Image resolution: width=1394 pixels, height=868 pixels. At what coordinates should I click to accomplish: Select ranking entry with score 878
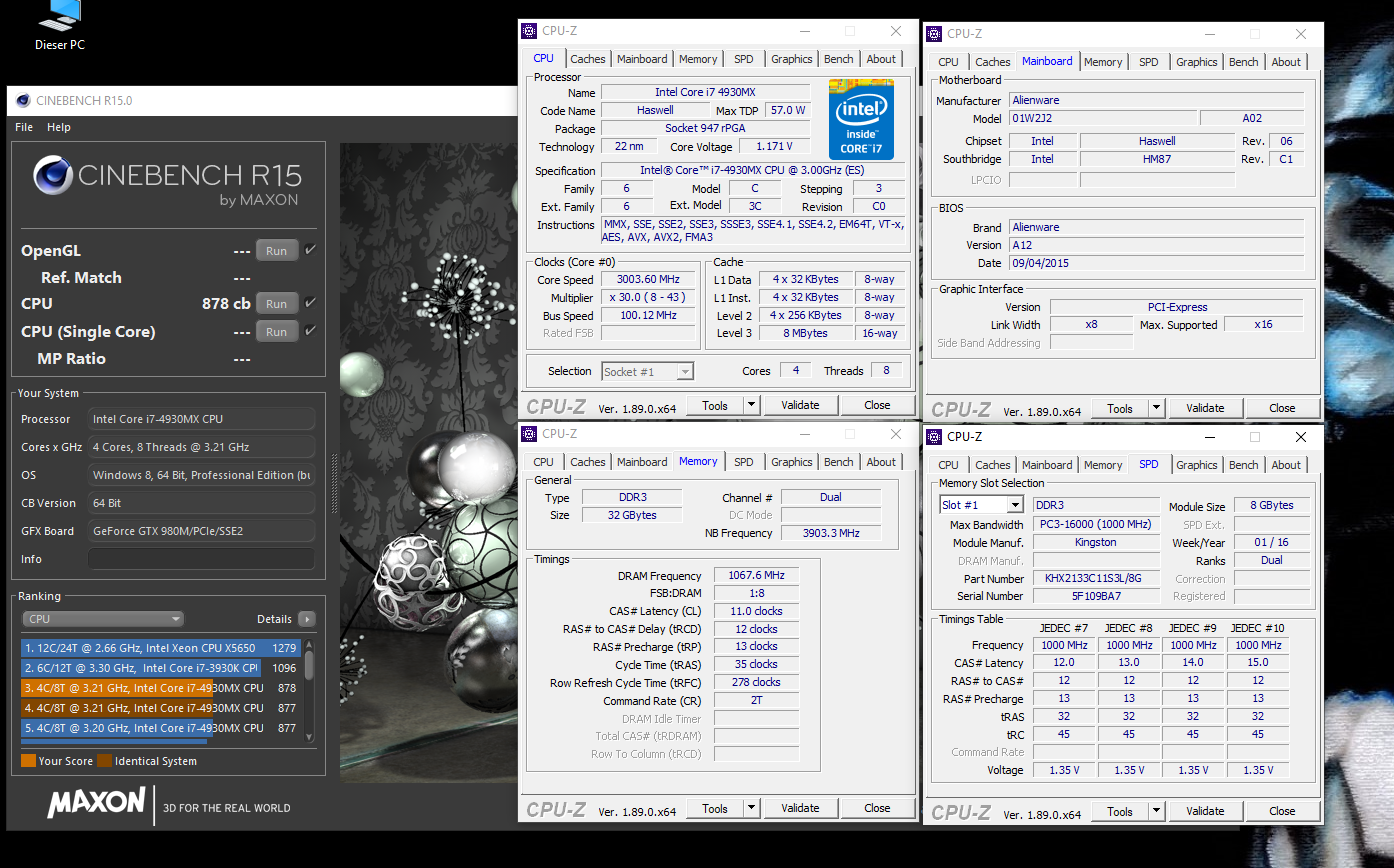point(161,688)
